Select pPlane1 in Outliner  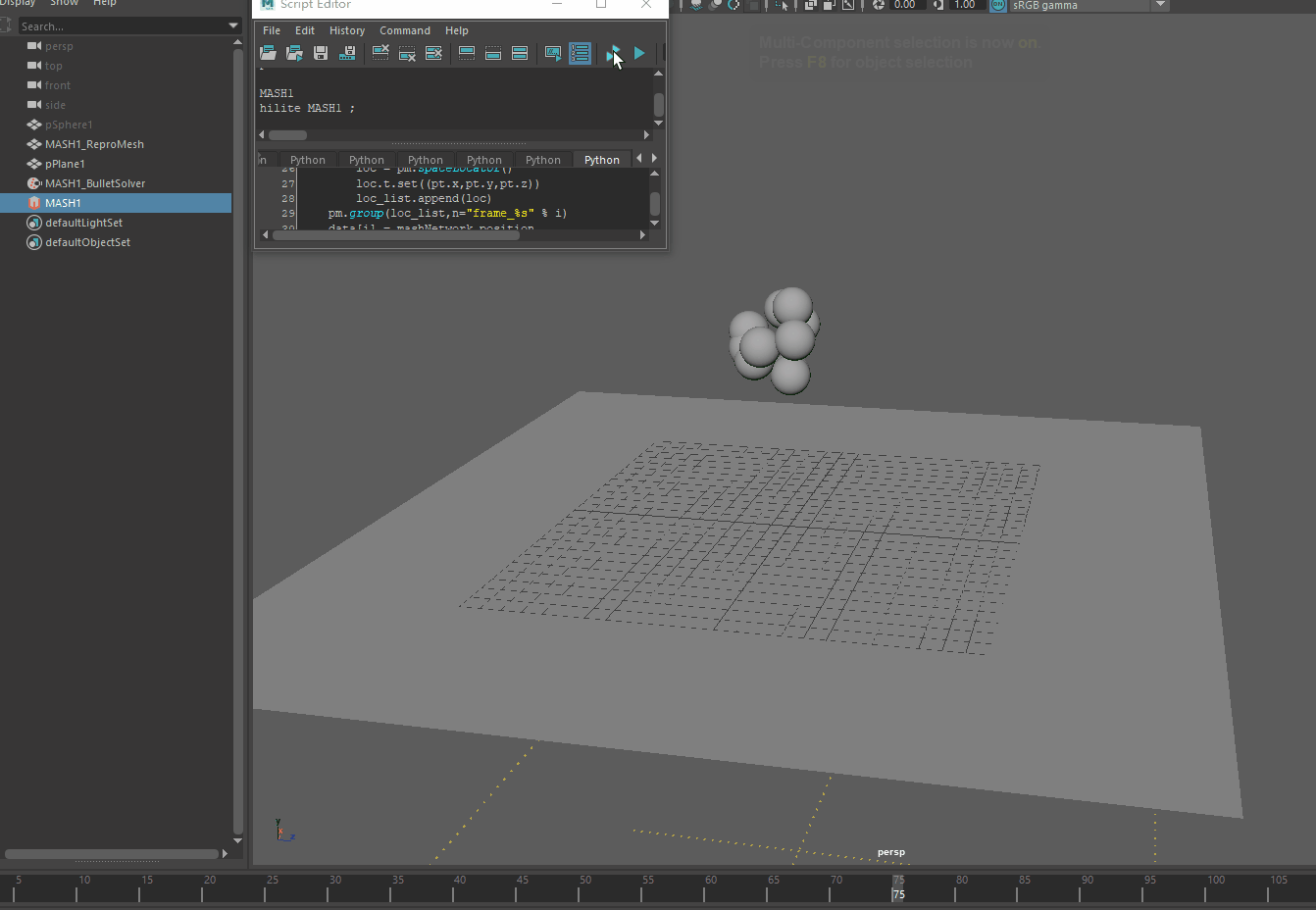(65, 164)
